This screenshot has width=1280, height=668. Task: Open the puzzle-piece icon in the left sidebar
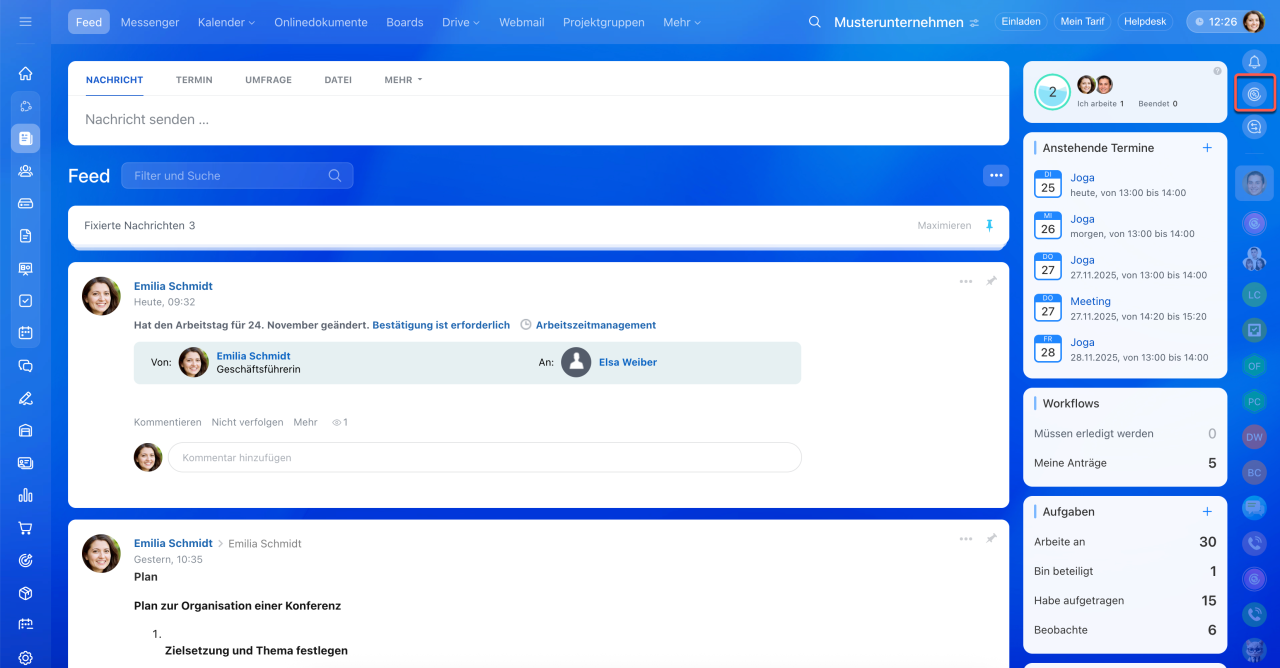(25, 105)
